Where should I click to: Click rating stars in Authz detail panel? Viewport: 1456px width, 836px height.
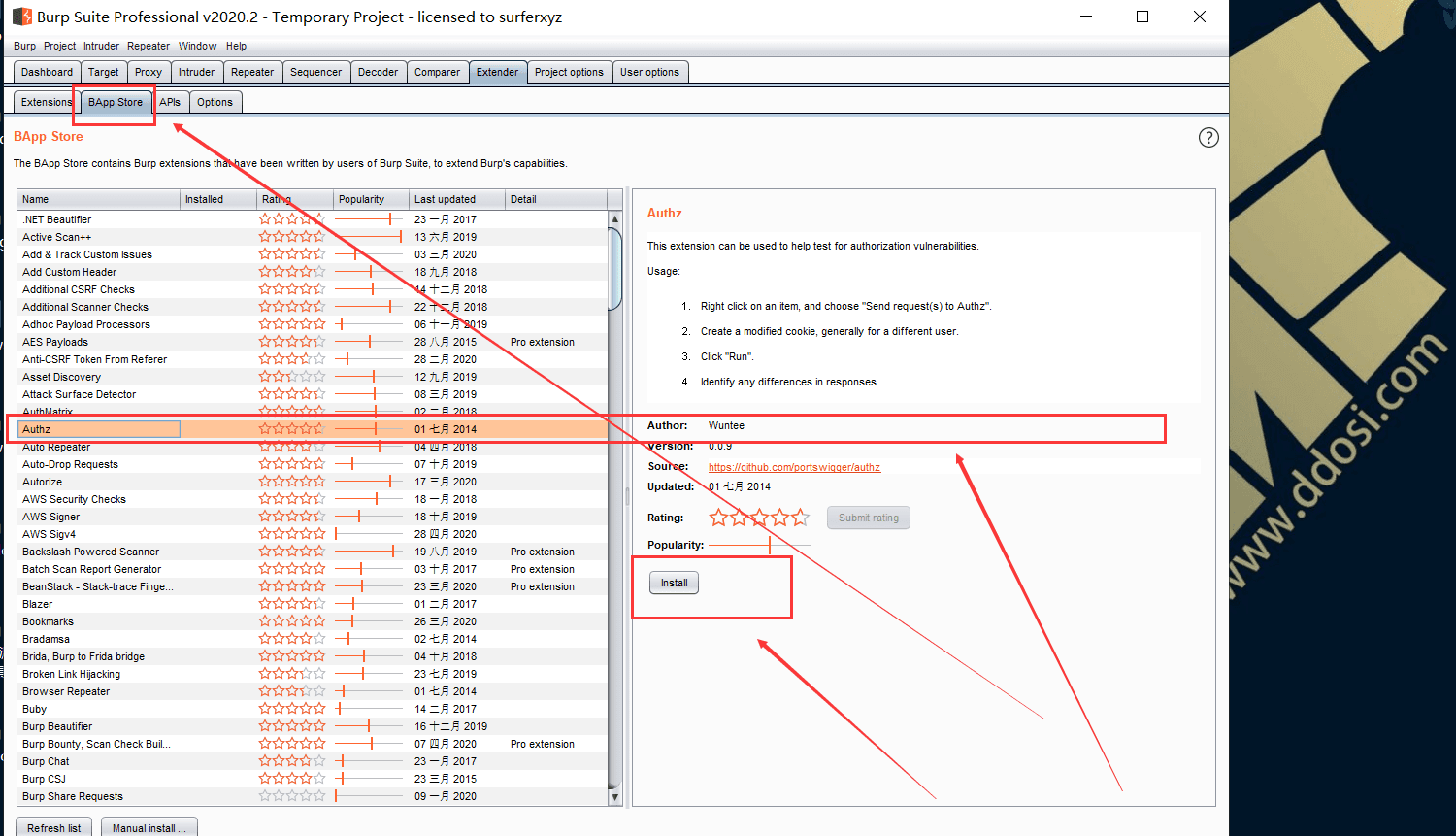coord(759,518)
